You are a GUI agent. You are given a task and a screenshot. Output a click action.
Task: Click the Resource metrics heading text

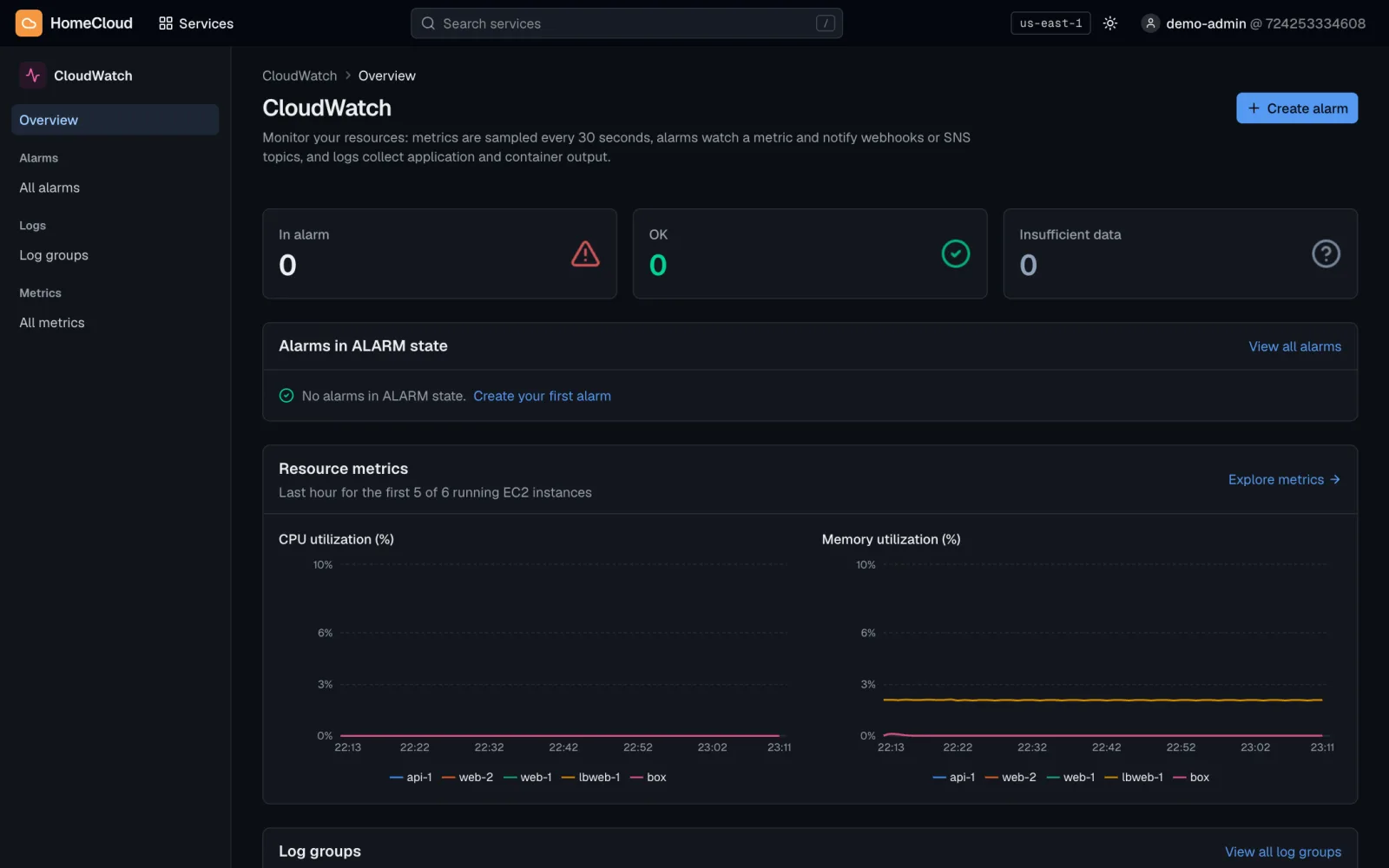tap(343, 469)
